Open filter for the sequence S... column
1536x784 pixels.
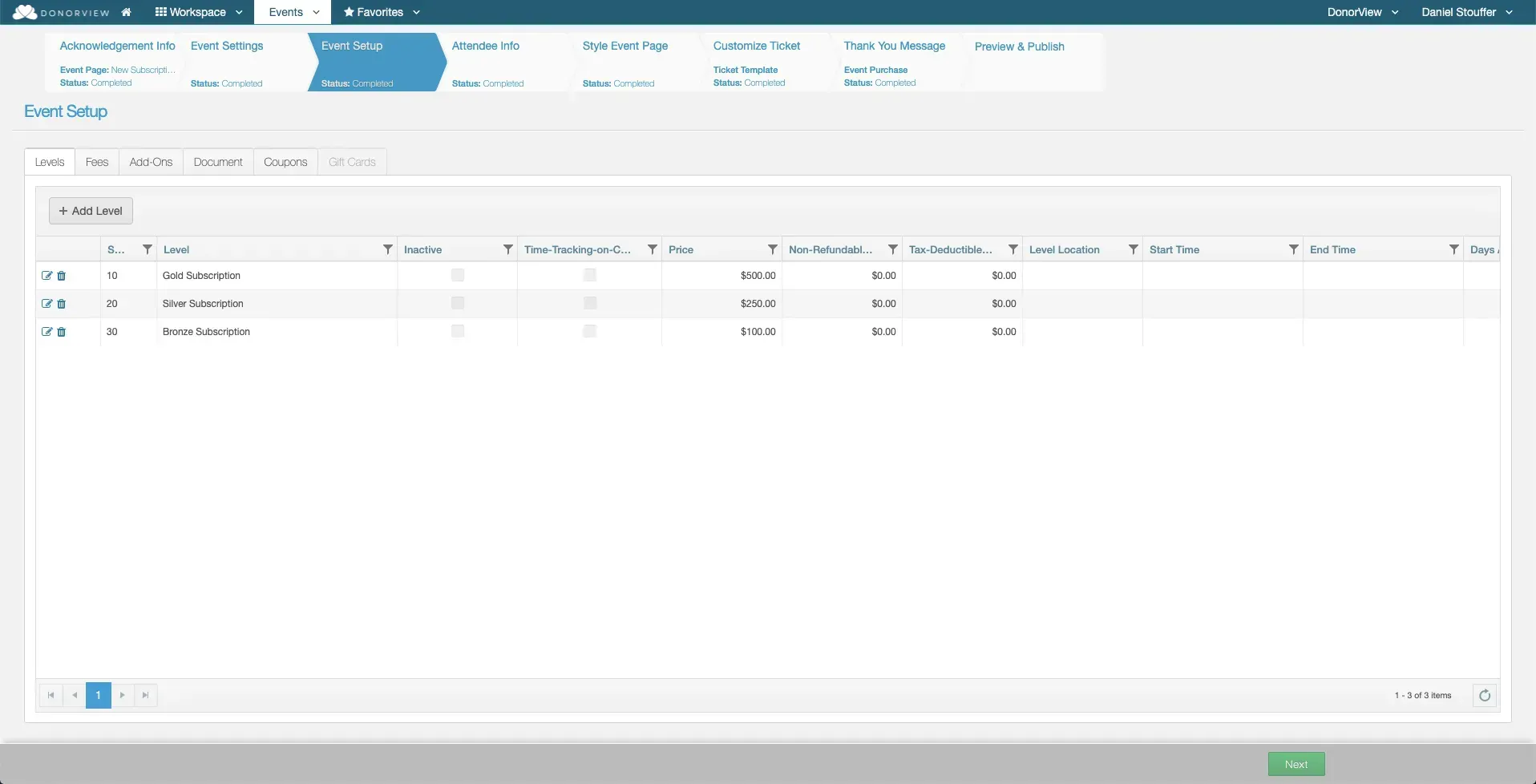click(148, 249)
